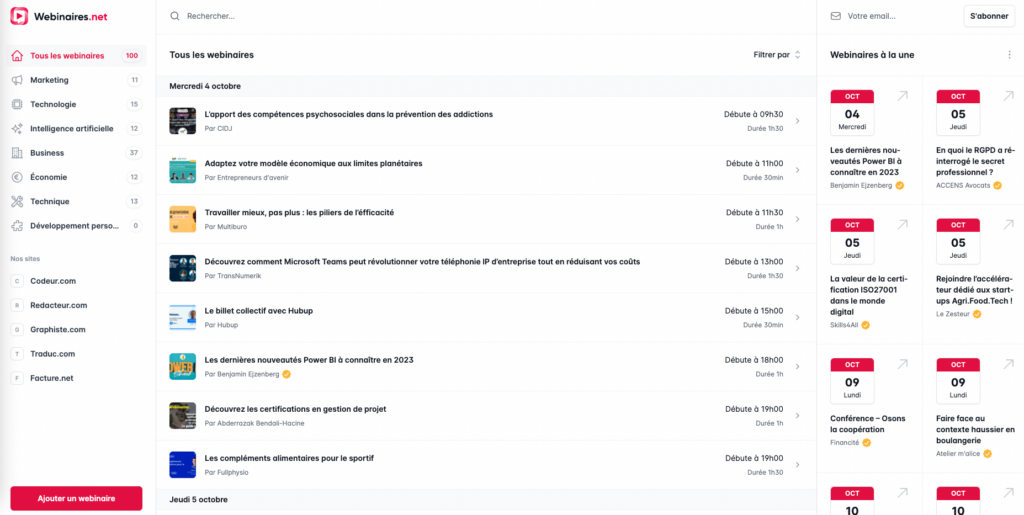The height and width of the screenshot is (515, 1024).
Task: Open the Filtrer par dropdown
Action: click(x=777, y=55)
